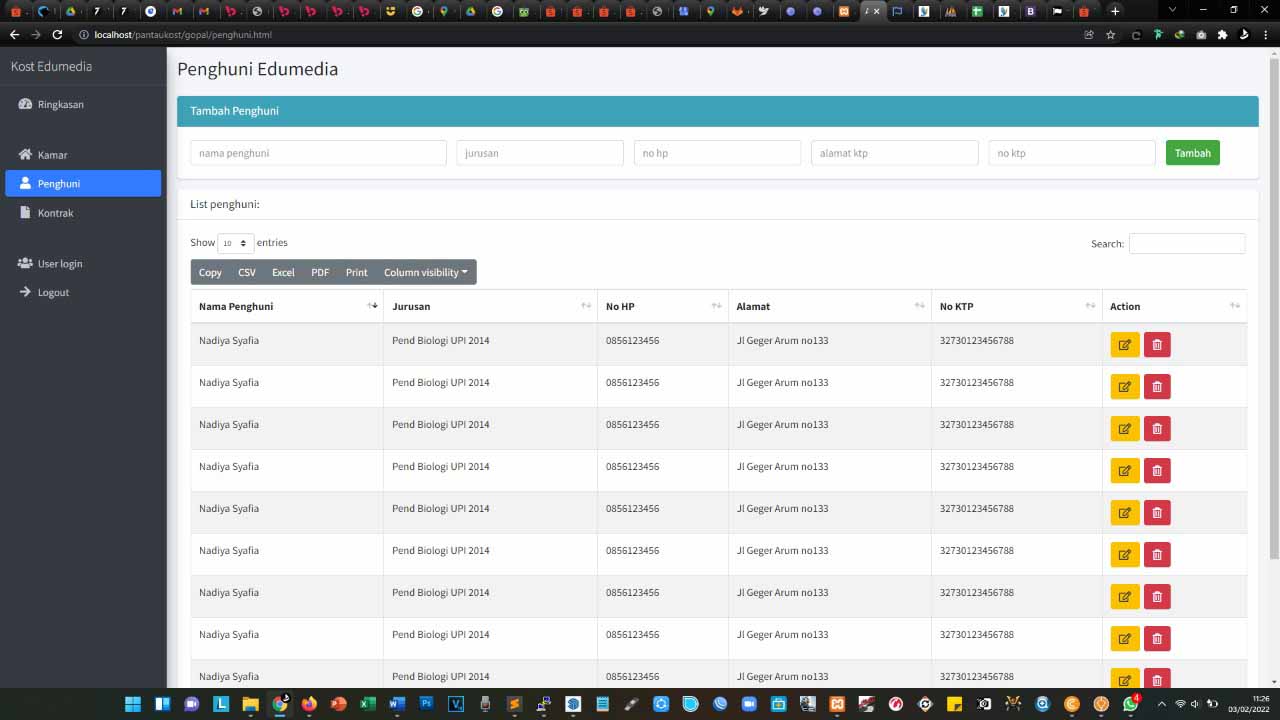This screenshot has height=720, width=1280.
Task: Click Logout in the sidebar
Action: click(53, 293)
